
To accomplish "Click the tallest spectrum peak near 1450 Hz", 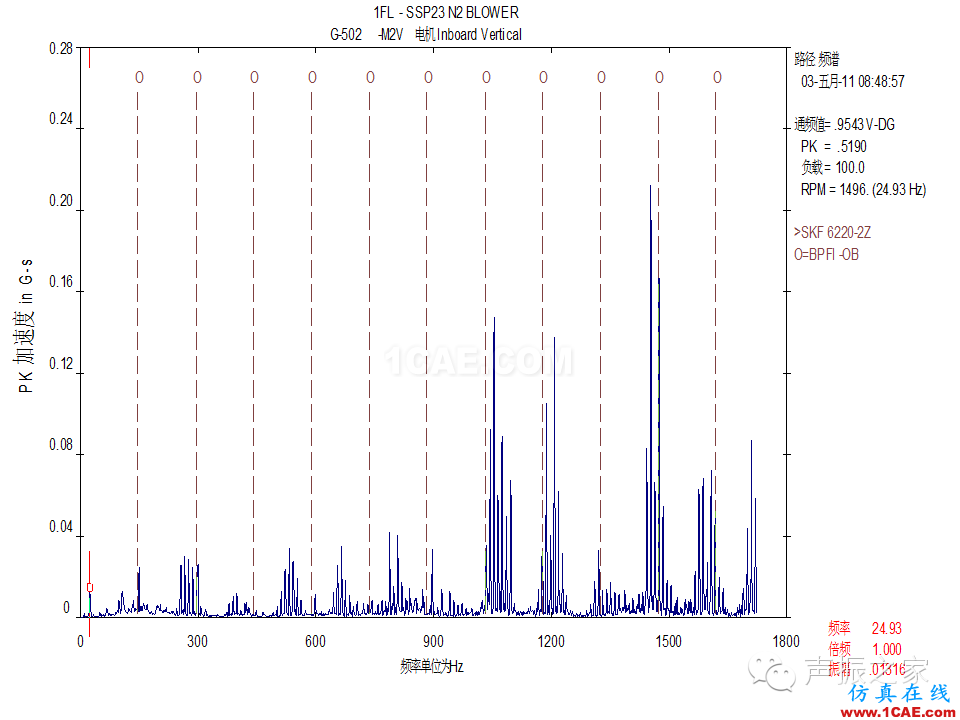I will pos(650,186).
